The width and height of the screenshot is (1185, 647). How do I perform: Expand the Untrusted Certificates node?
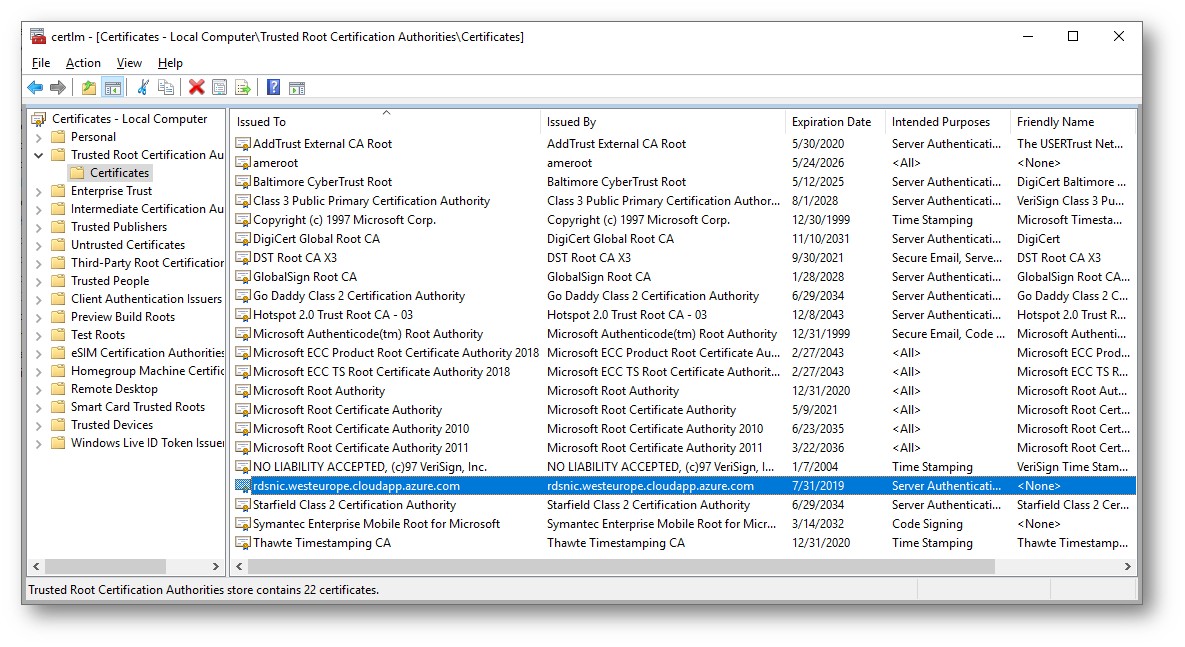coord(39,246)
